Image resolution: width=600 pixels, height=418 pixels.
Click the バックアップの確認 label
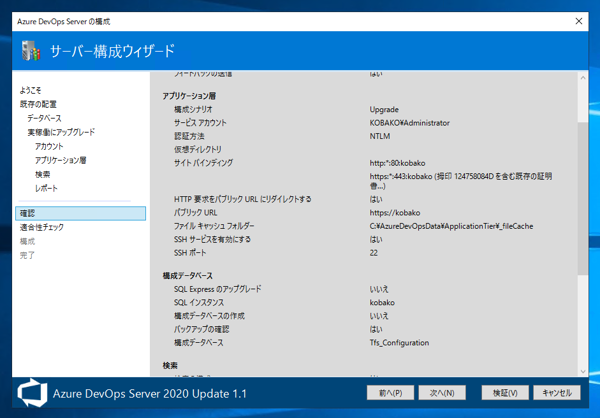click(x=202, y=329)
